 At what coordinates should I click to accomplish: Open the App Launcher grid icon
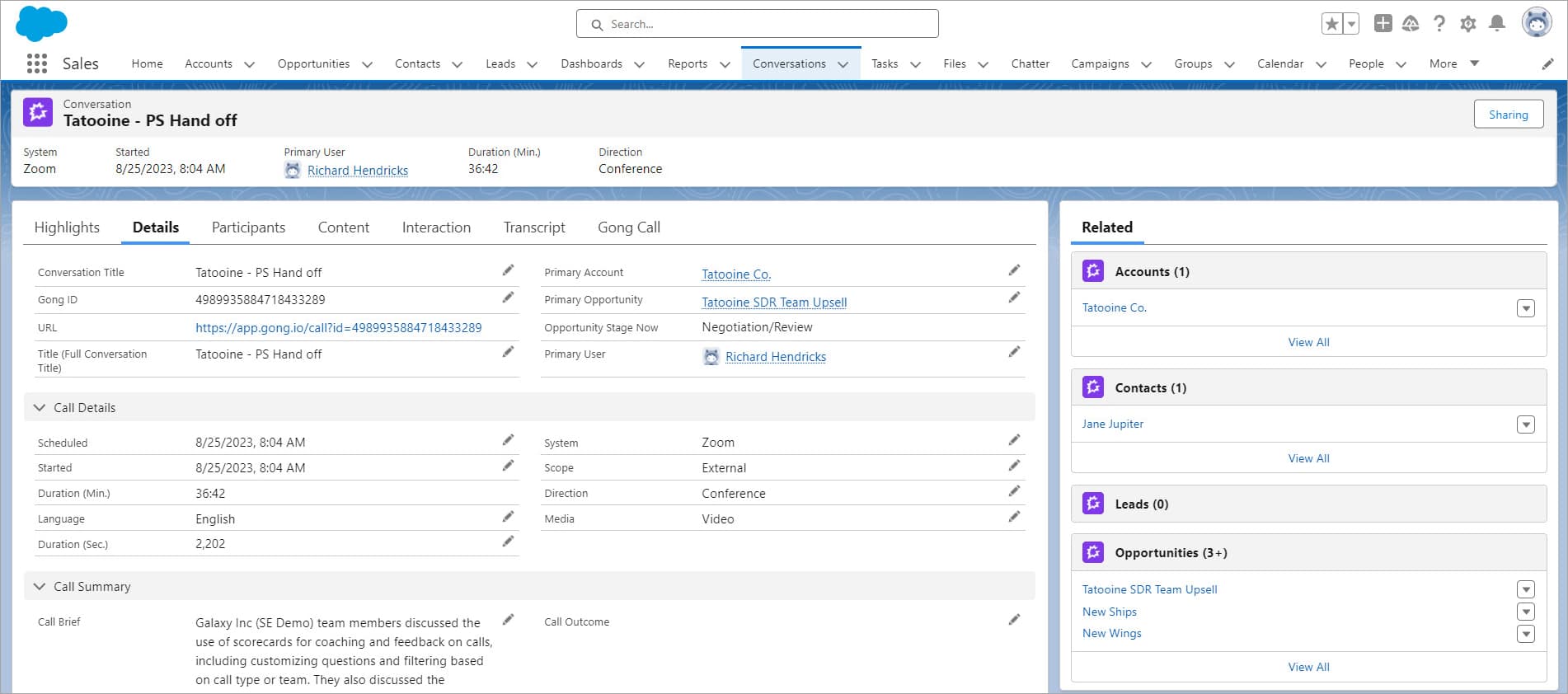[x=37, y=63]
